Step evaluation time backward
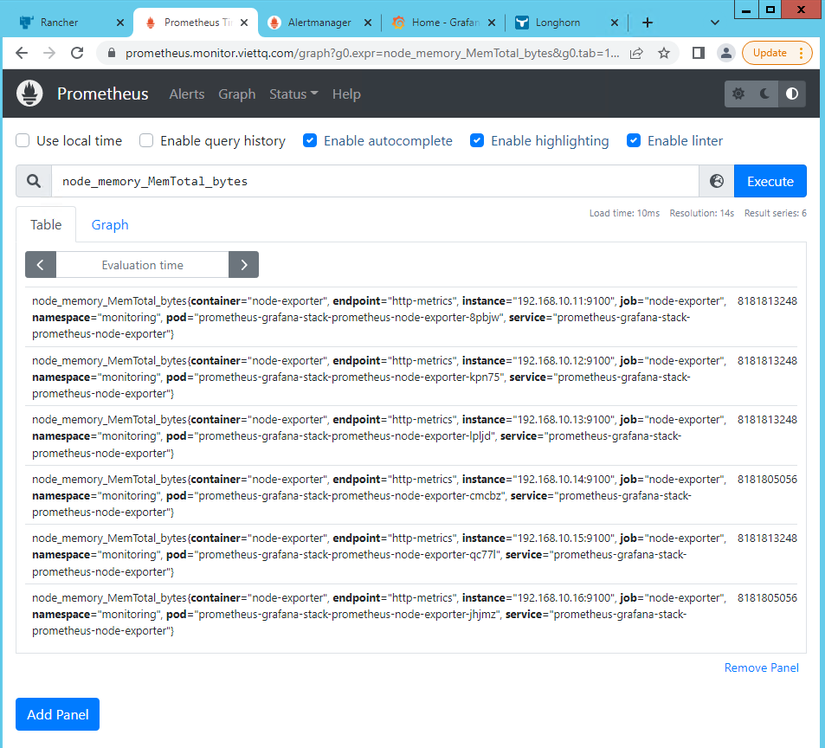Image resolution: width=825 pixels, height=748 pixels. [41, 265]
